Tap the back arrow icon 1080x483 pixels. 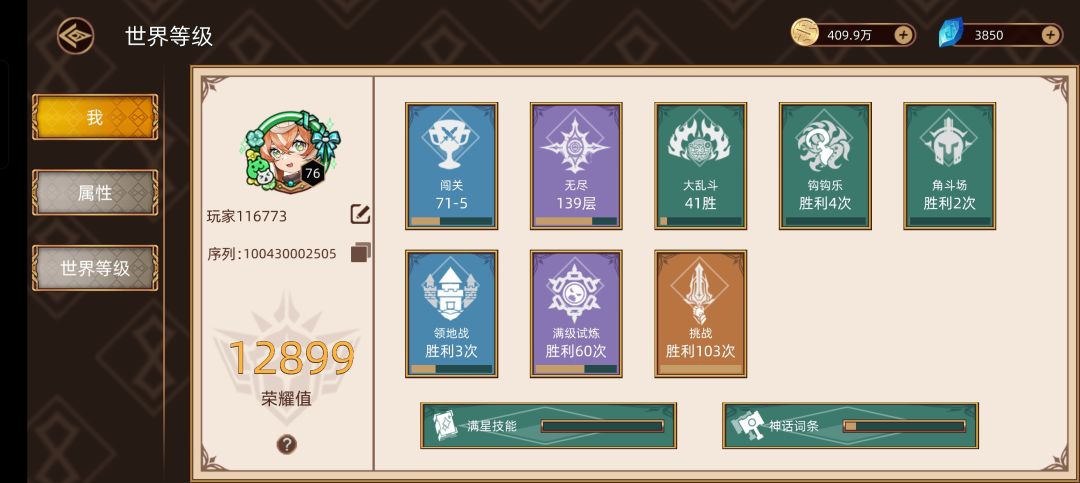point(75,36)
